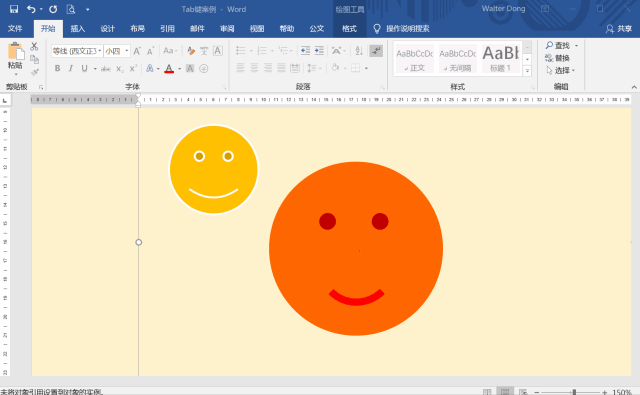
Task: Click the Cut scissors icon
Action: tap(34, 46)
